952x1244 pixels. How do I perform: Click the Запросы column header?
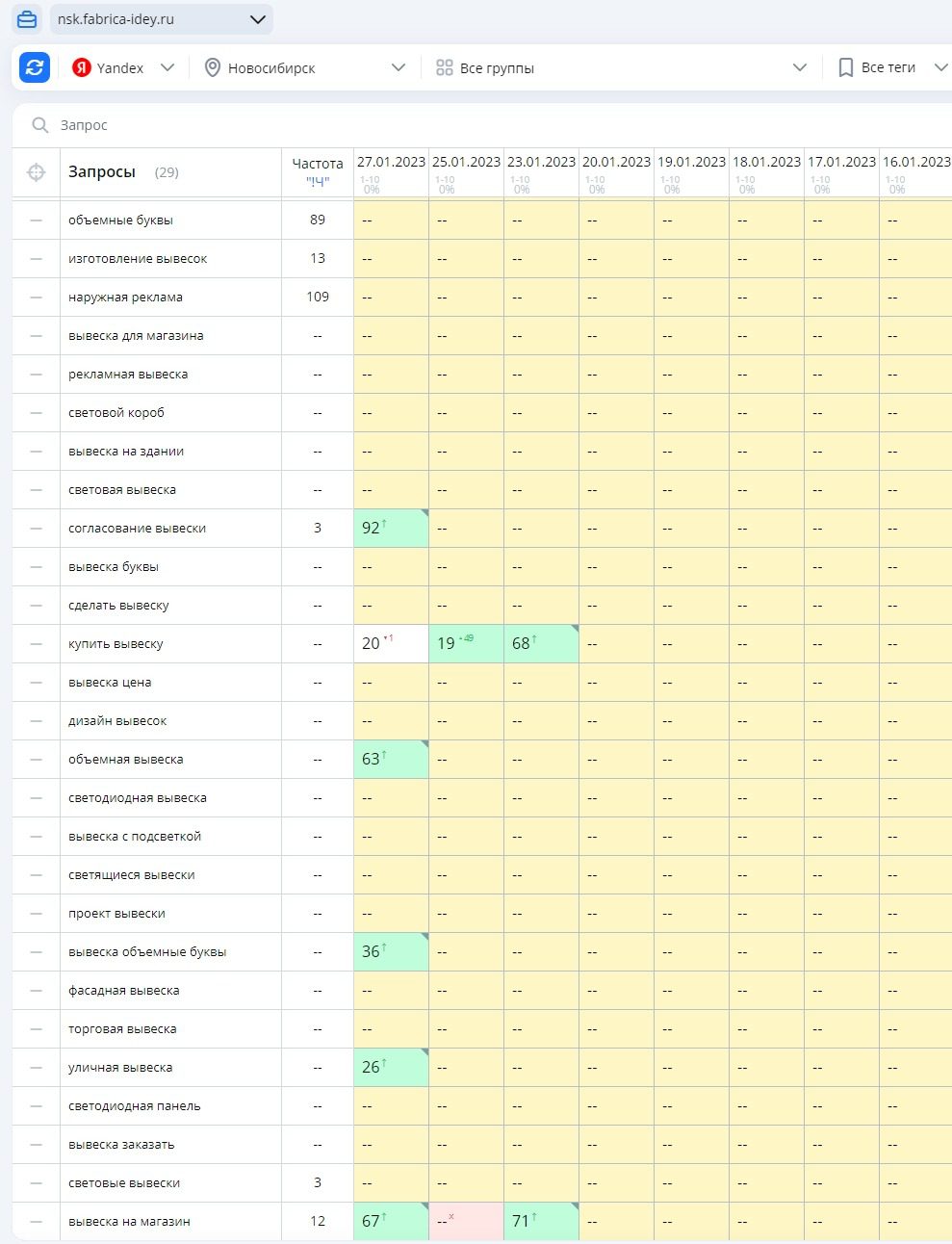point(102,172)
